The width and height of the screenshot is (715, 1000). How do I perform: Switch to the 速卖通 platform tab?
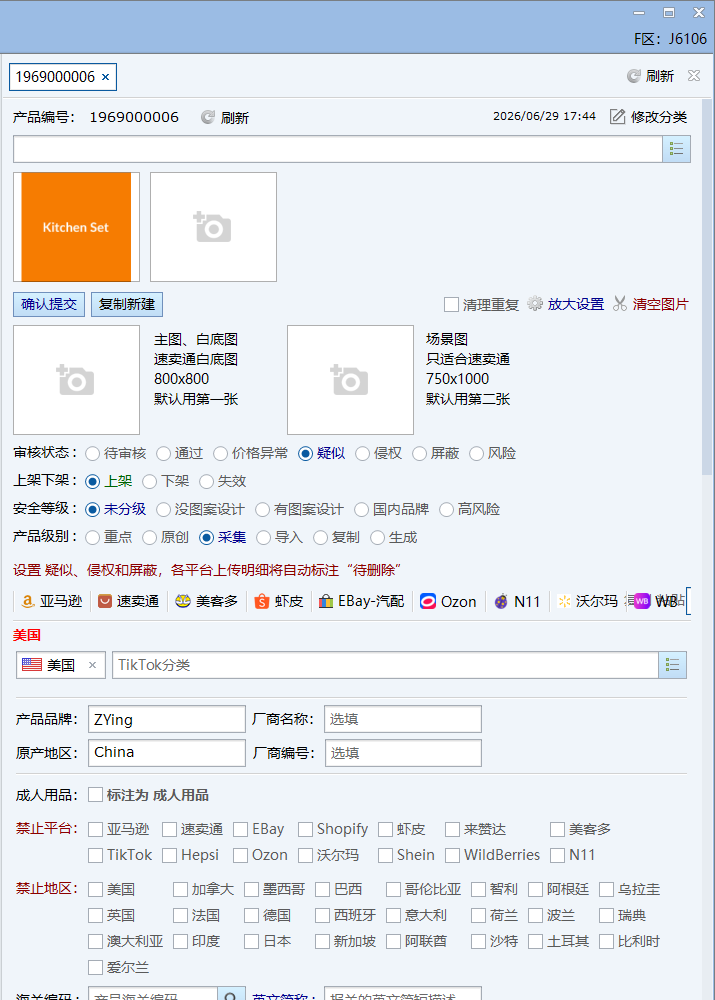(128, 601)
